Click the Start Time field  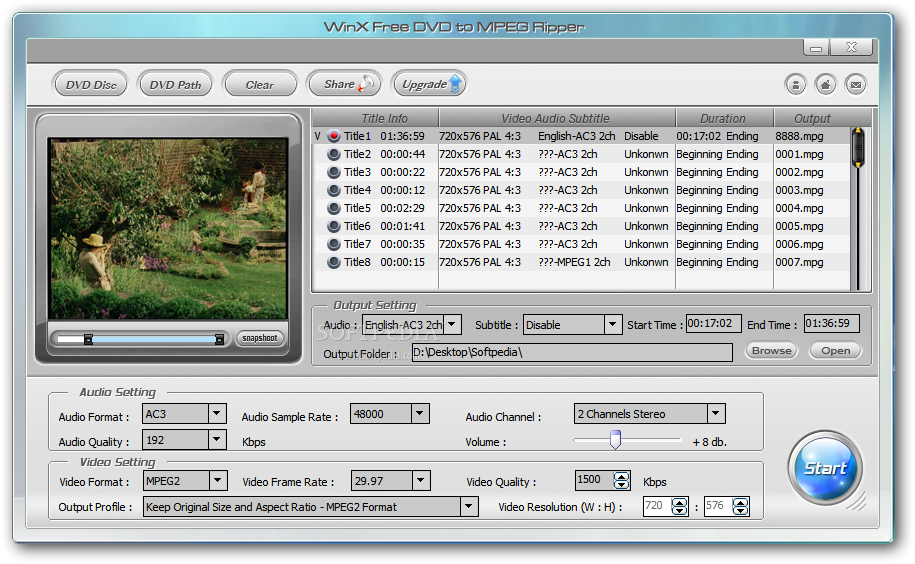(713, 324)
